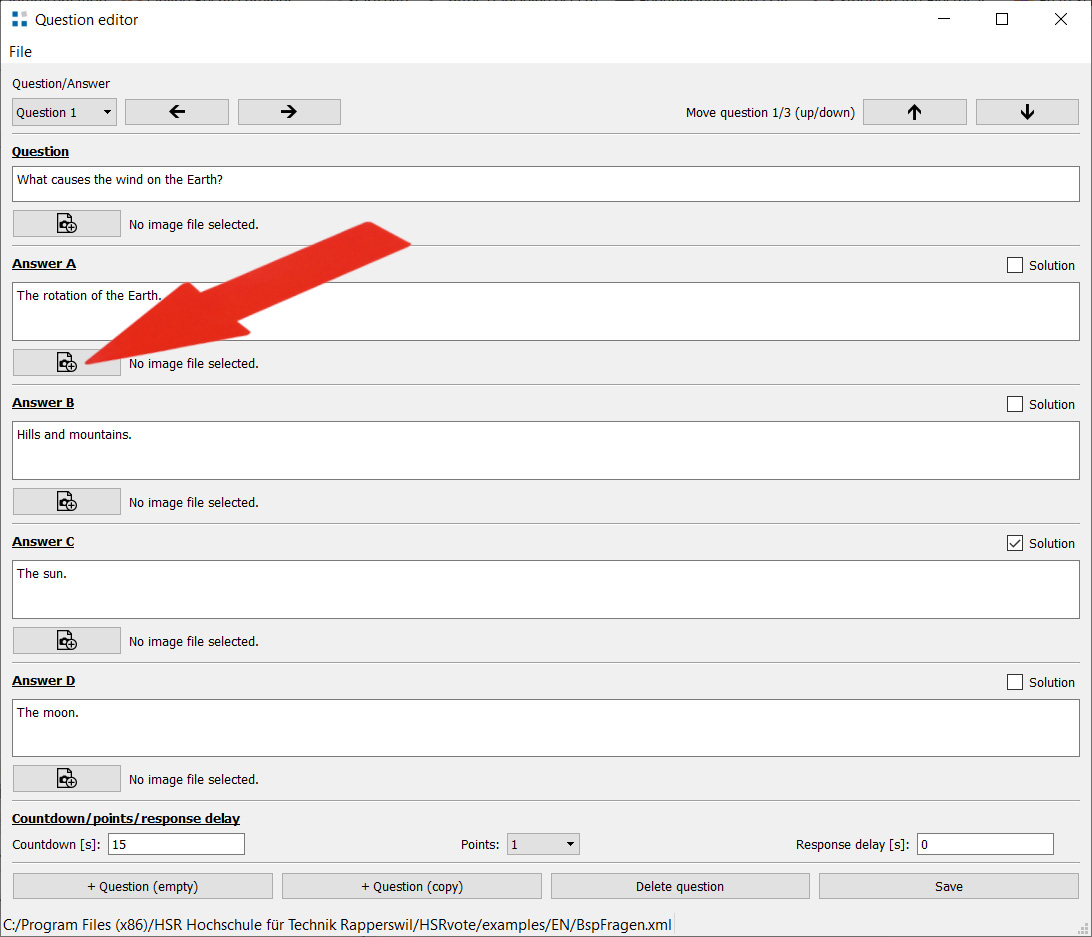This screenshot has width=1092, height=937.
Task: Go to previous question with left arrow
Action: (177, 112)
